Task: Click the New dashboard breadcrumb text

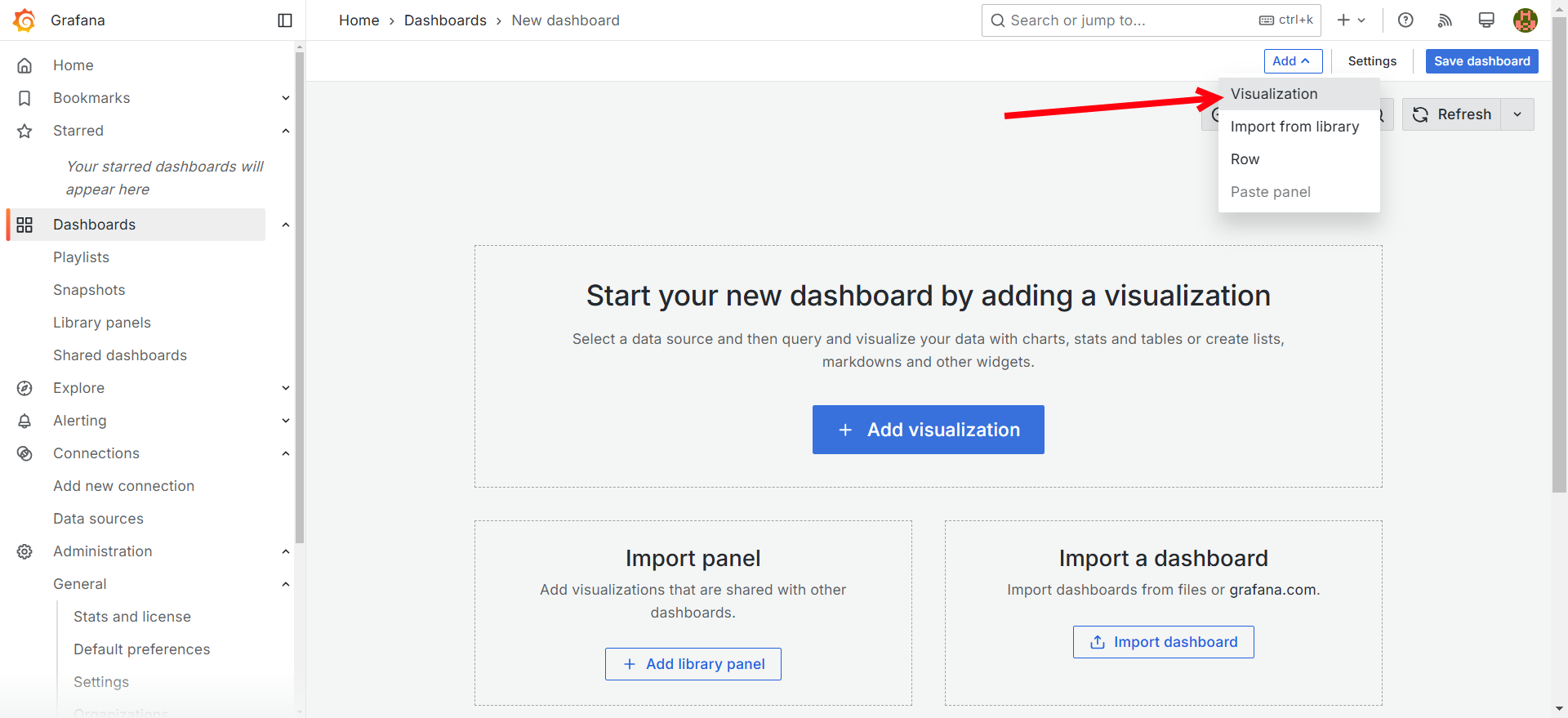Action: coord(565,20)
